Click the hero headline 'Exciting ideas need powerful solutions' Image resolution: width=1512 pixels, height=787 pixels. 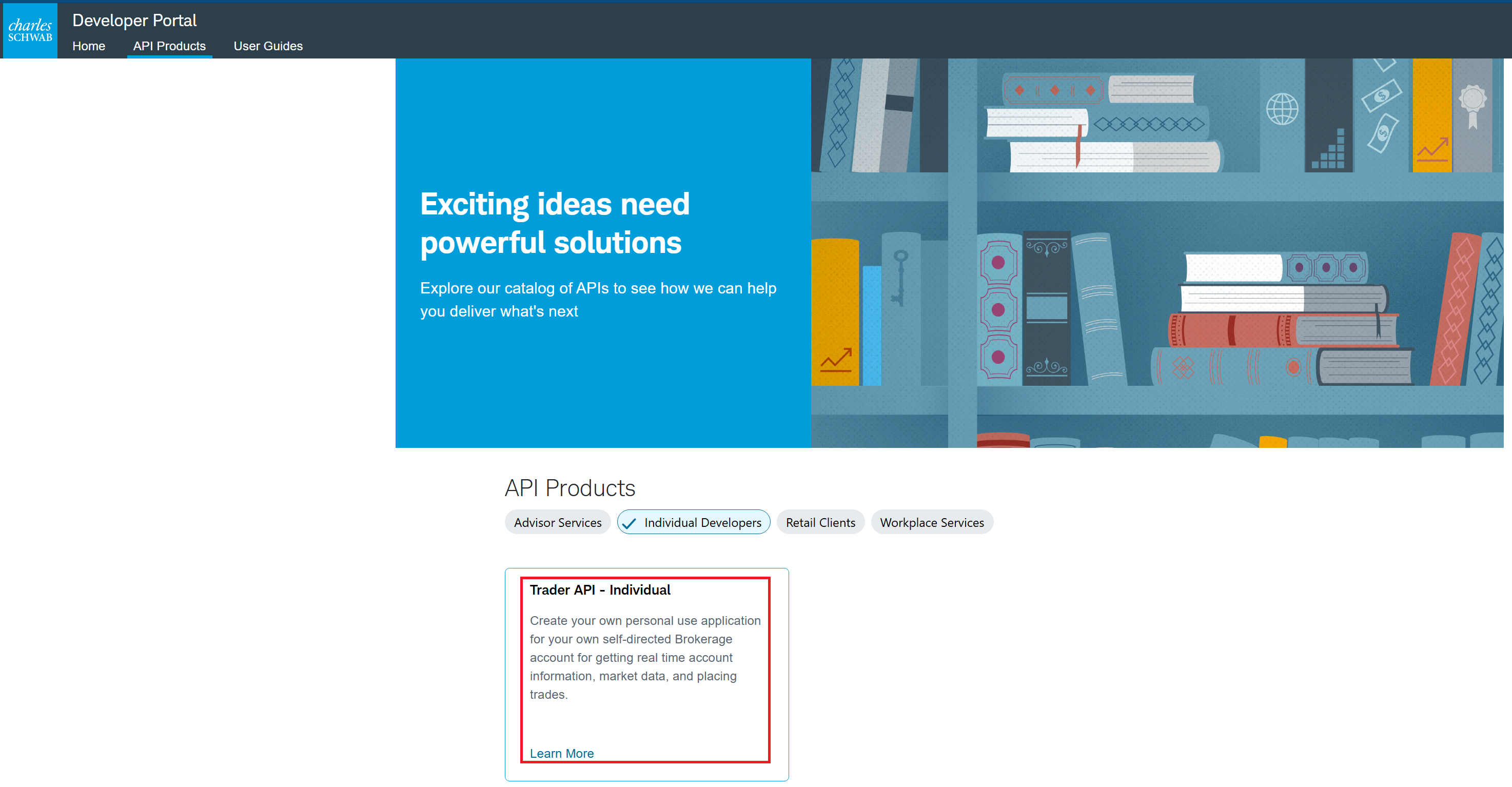point(555,223)
